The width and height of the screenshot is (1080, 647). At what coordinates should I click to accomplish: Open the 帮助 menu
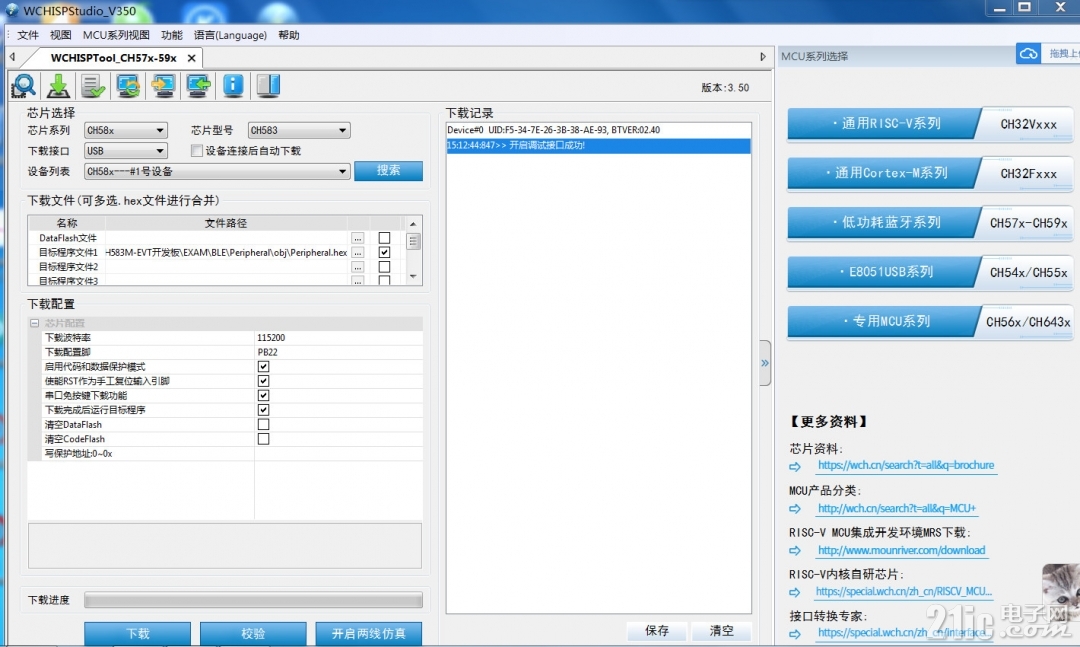point(289,35)
